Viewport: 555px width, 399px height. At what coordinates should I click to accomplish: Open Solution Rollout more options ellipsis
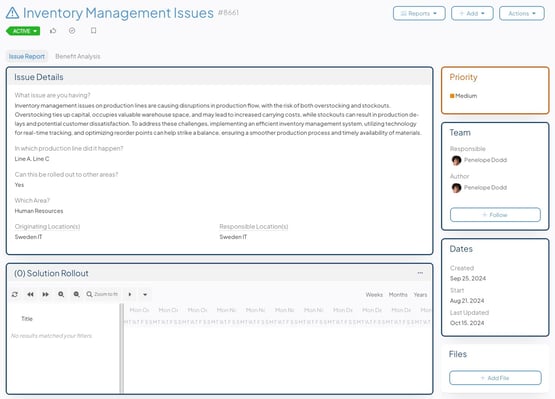420,273
